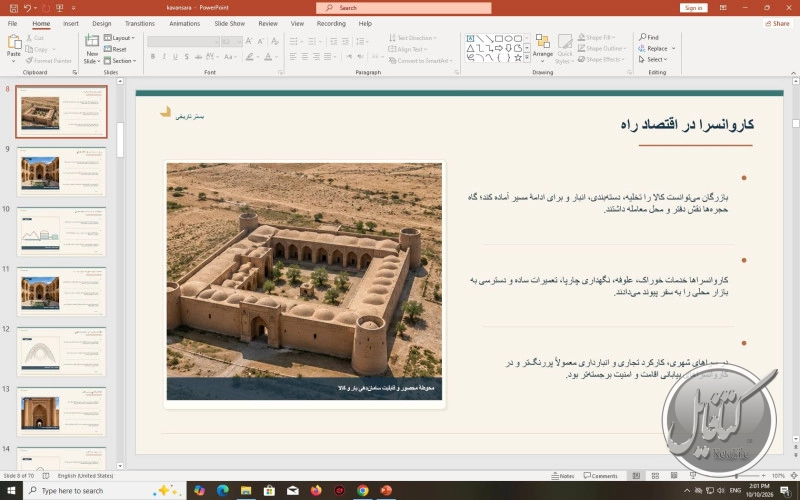Open the Slide Show tab
Image resolution: width=800 pixels, height=500 pixels.
point(230,23)
